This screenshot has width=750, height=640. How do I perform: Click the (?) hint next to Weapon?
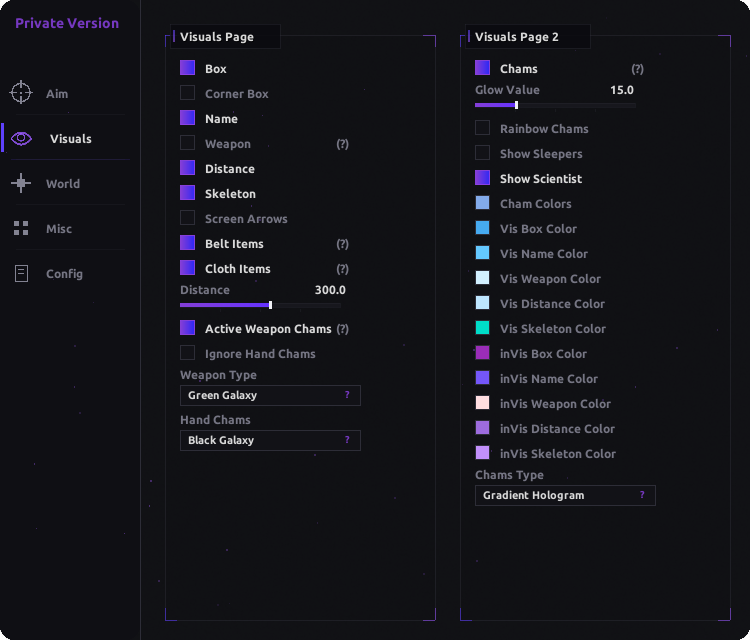(342, 144)
